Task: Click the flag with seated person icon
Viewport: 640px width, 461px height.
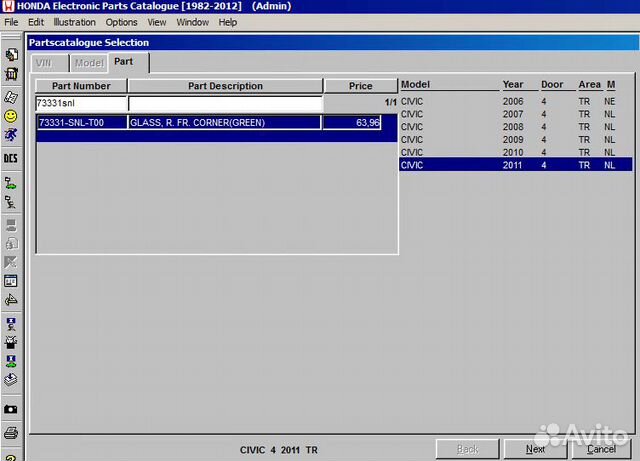Action: pos(11,202)
